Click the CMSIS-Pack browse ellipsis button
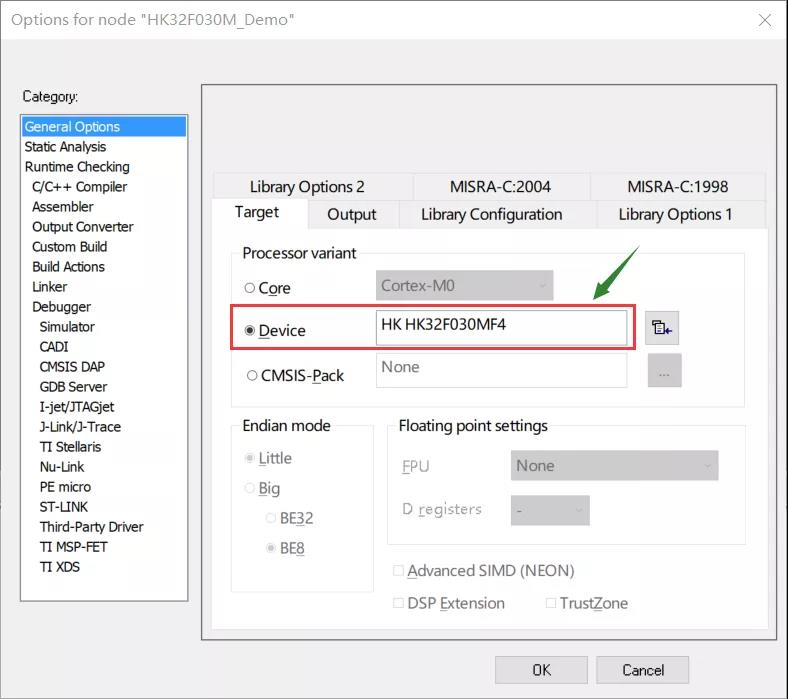 (x=664, y=370)
